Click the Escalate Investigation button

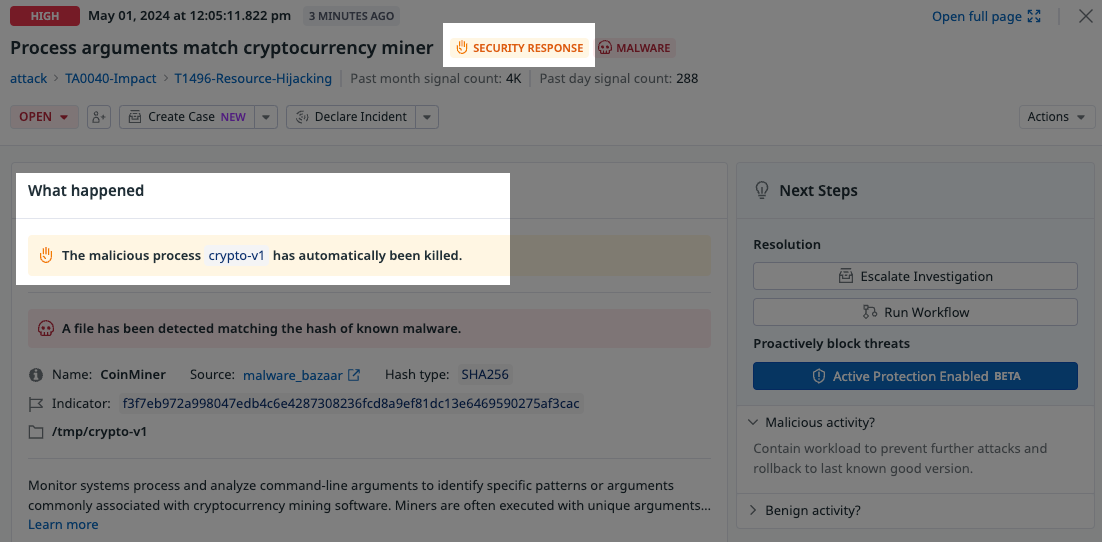tap(915, 276)
